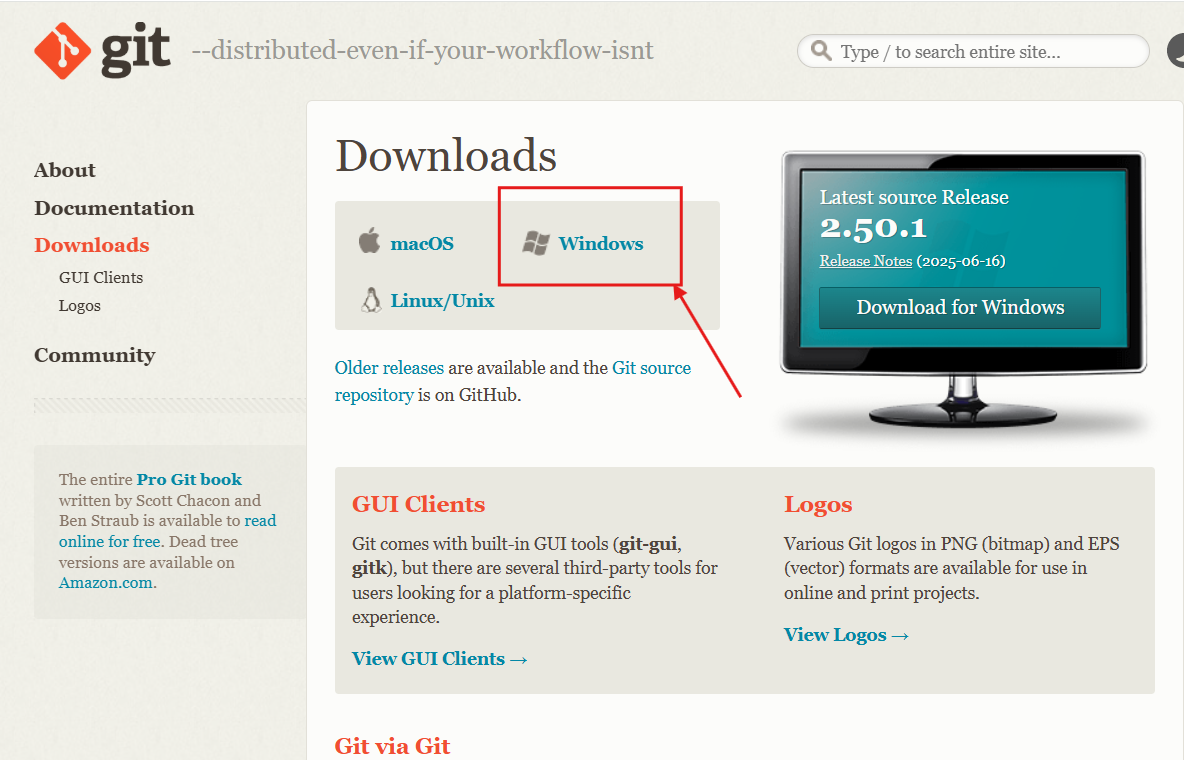Click the magnifying glass search icon
1184x760 pixels.
pyautogui.click(x=821, y=51)
